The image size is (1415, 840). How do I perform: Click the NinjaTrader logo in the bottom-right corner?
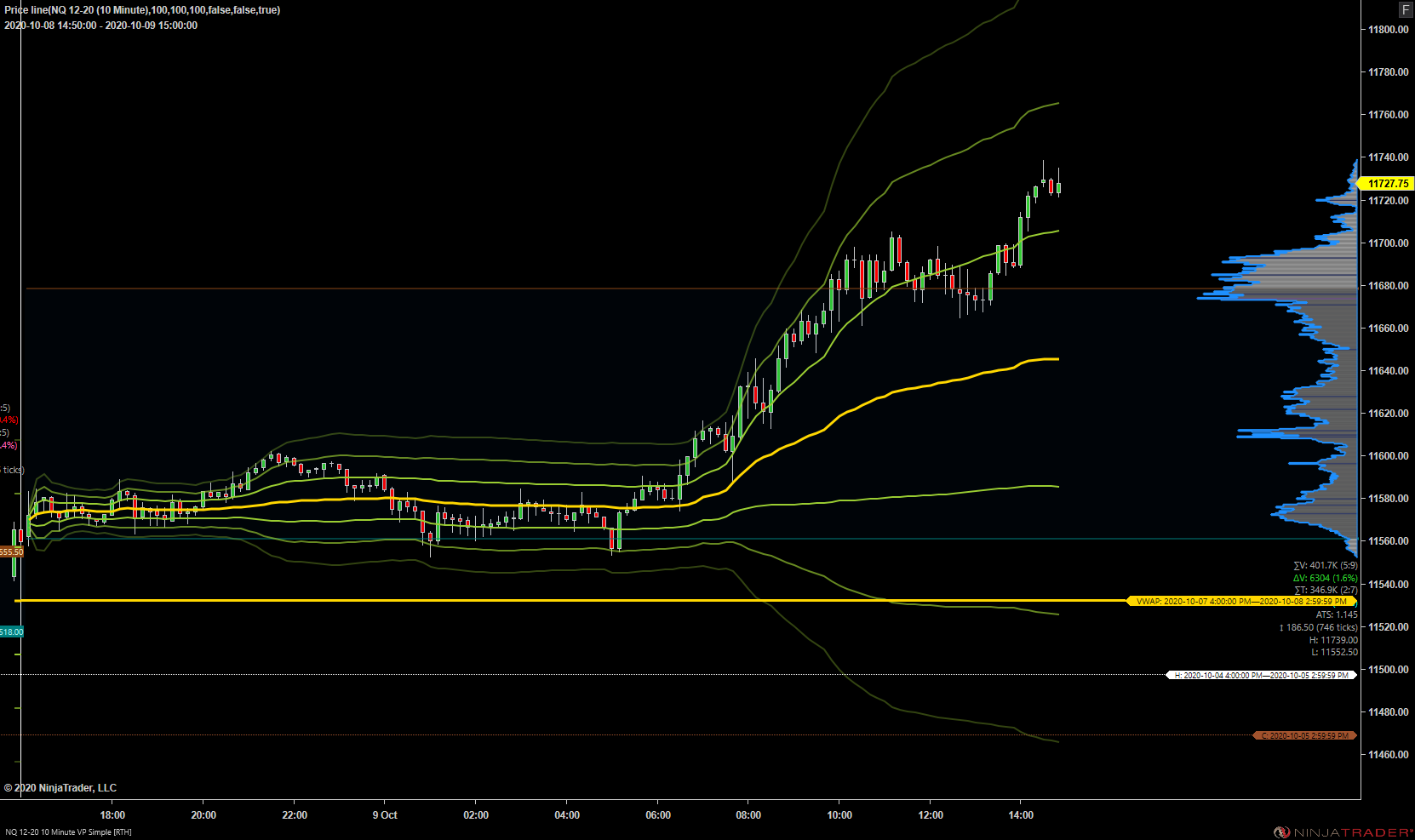1343,831
